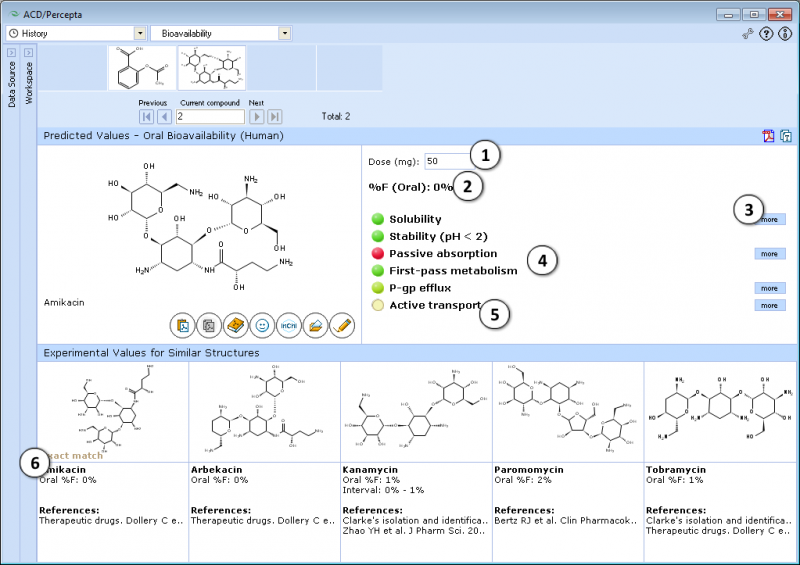Click the orange book dictionary icon
800x565 pixels.
point(235,325)
